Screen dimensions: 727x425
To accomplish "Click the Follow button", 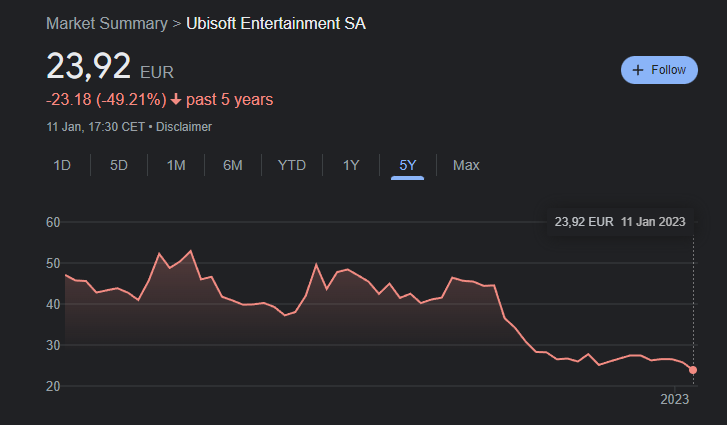I will pyautogui.click(x=659, y=70).
